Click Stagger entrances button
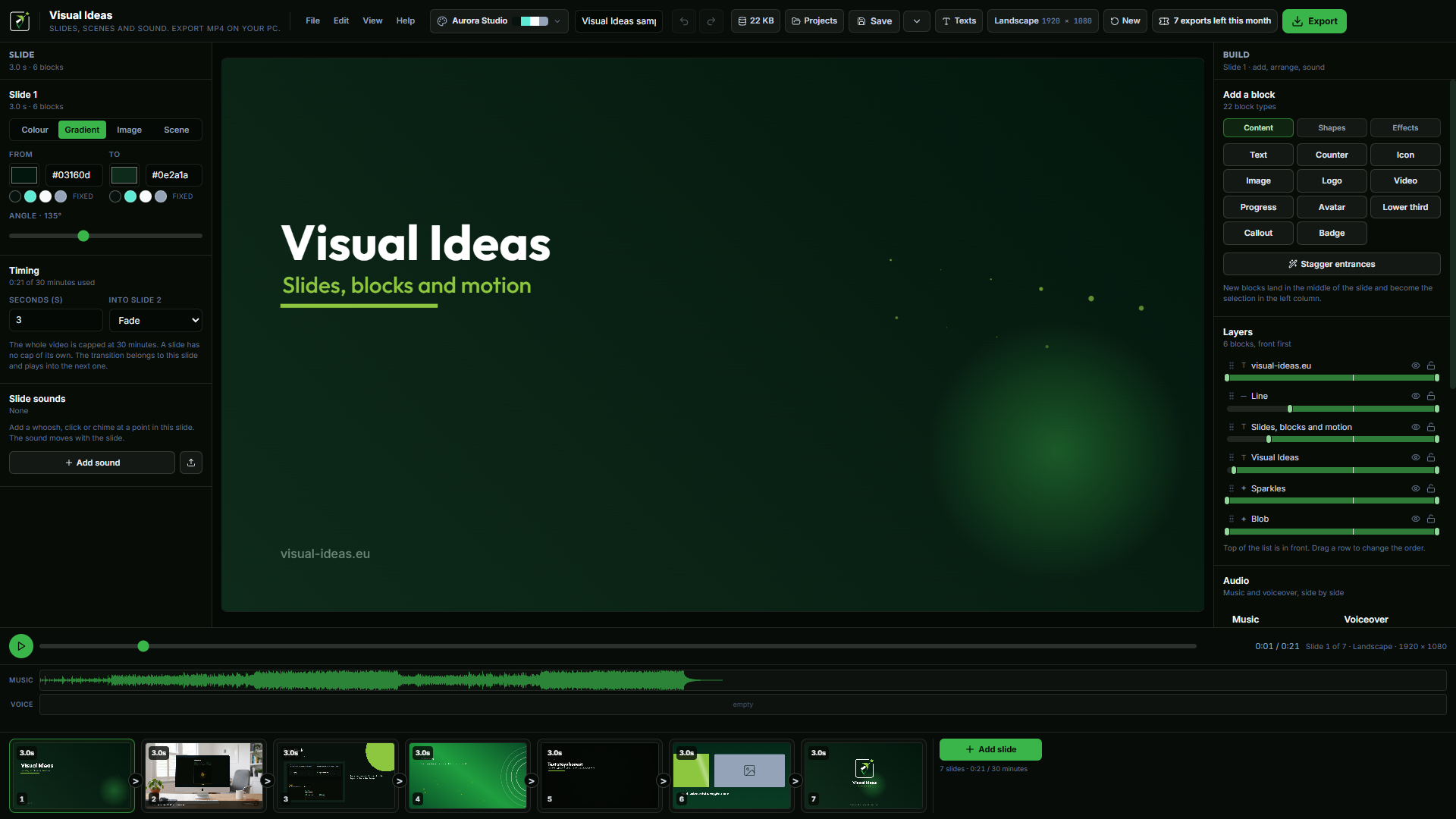This screenshot has height=819, width=1456. [1332, 264]
